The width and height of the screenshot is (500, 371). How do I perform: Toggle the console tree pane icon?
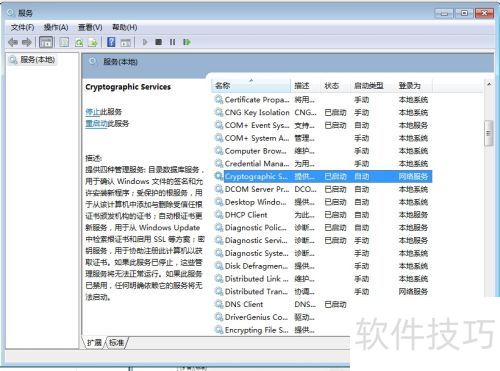coord(46,42)
